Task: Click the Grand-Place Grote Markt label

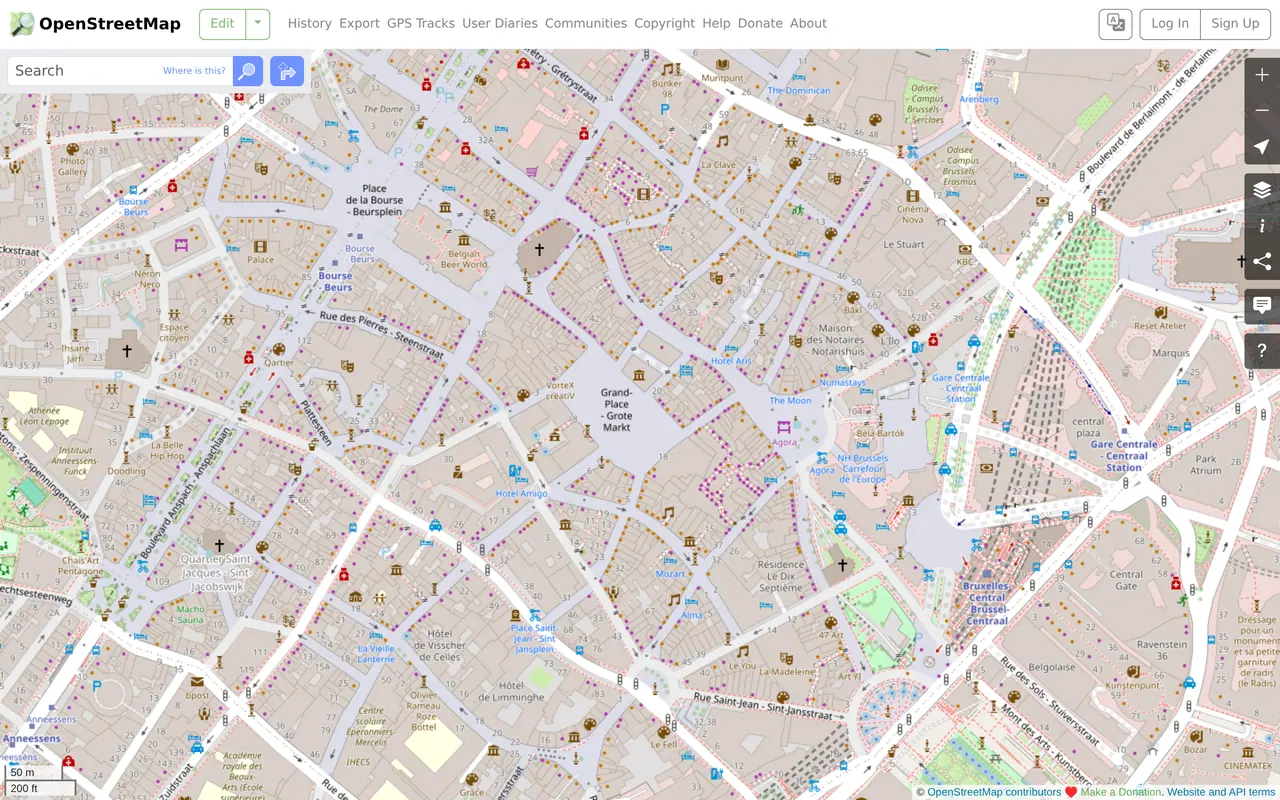Action: [x=617, y=410]
